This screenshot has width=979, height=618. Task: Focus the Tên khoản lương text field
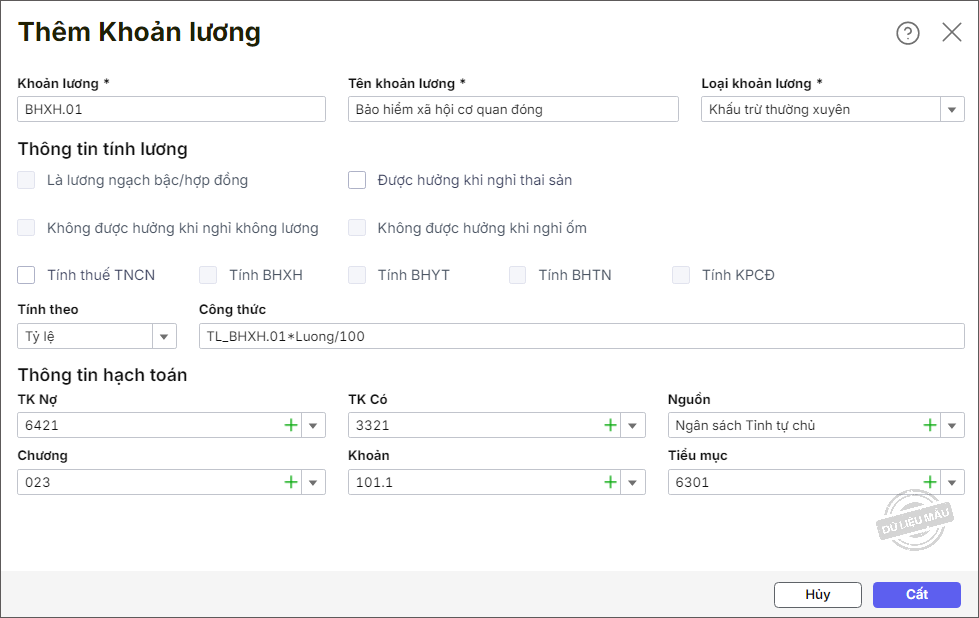pos(513,109)
